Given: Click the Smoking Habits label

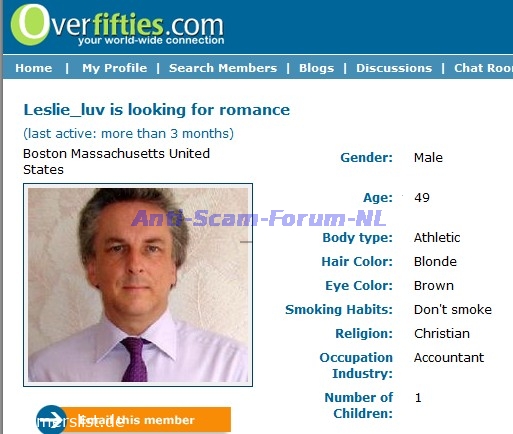Looking at the screenshot, I should tap(339, 309).
